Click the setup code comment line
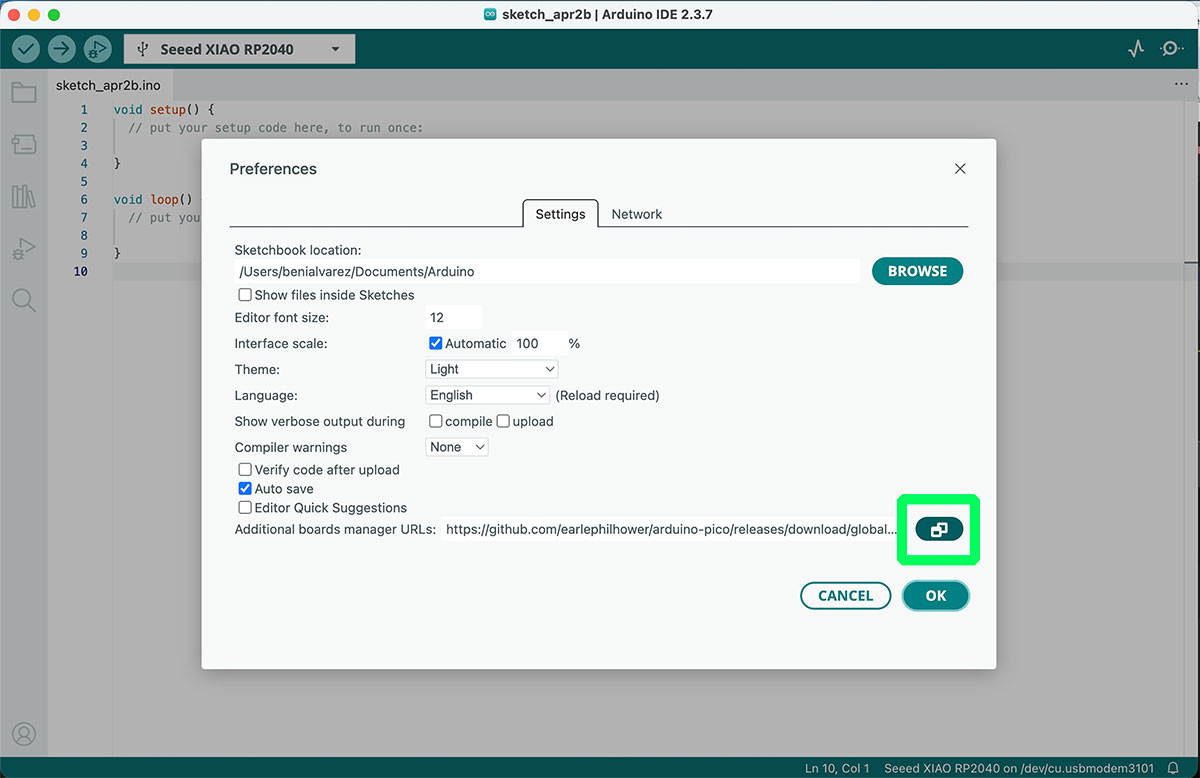The image size is (1200, 778). 276,127
